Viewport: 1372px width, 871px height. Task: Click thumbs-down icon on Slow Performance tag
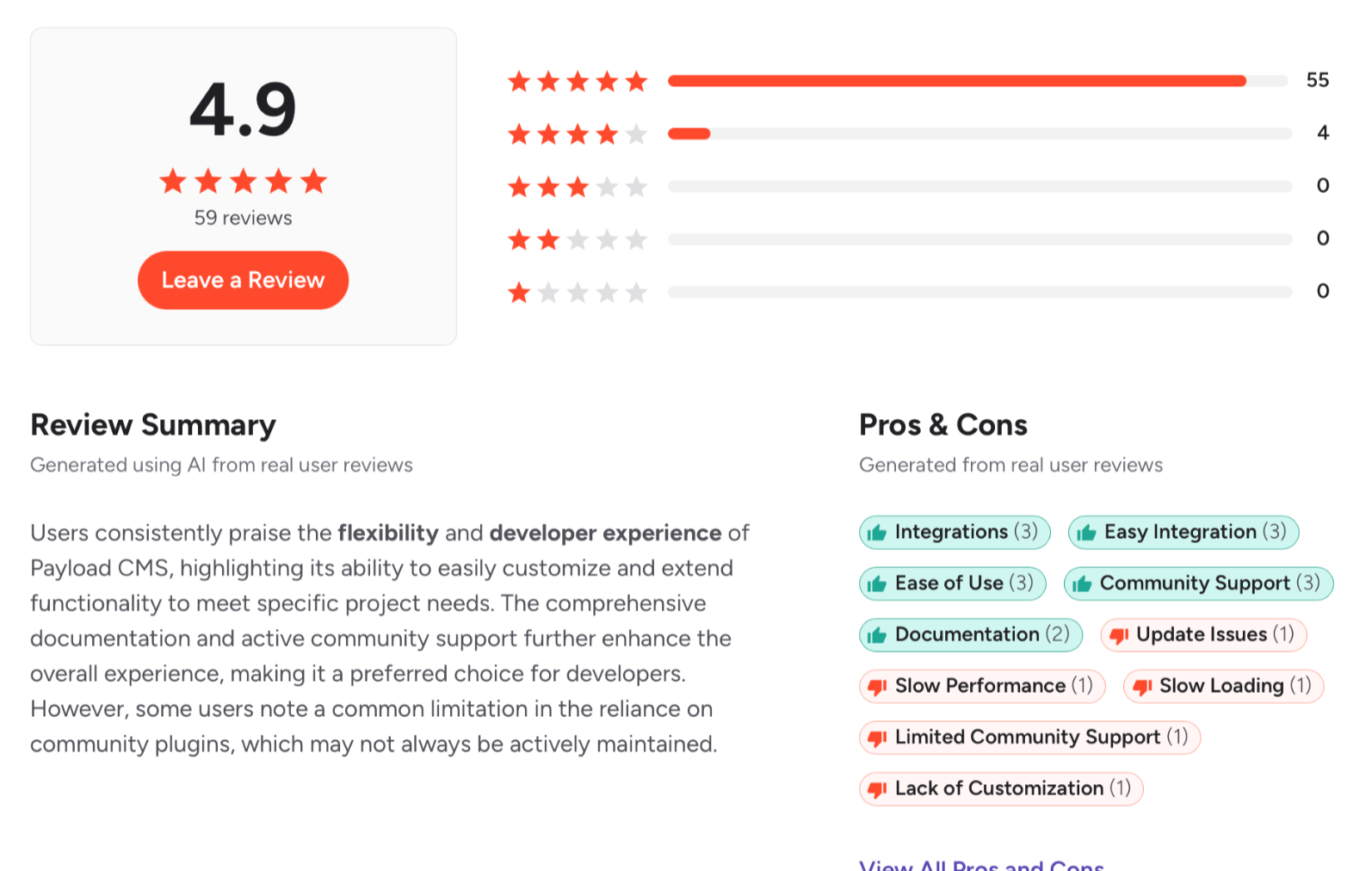point(877,687)
